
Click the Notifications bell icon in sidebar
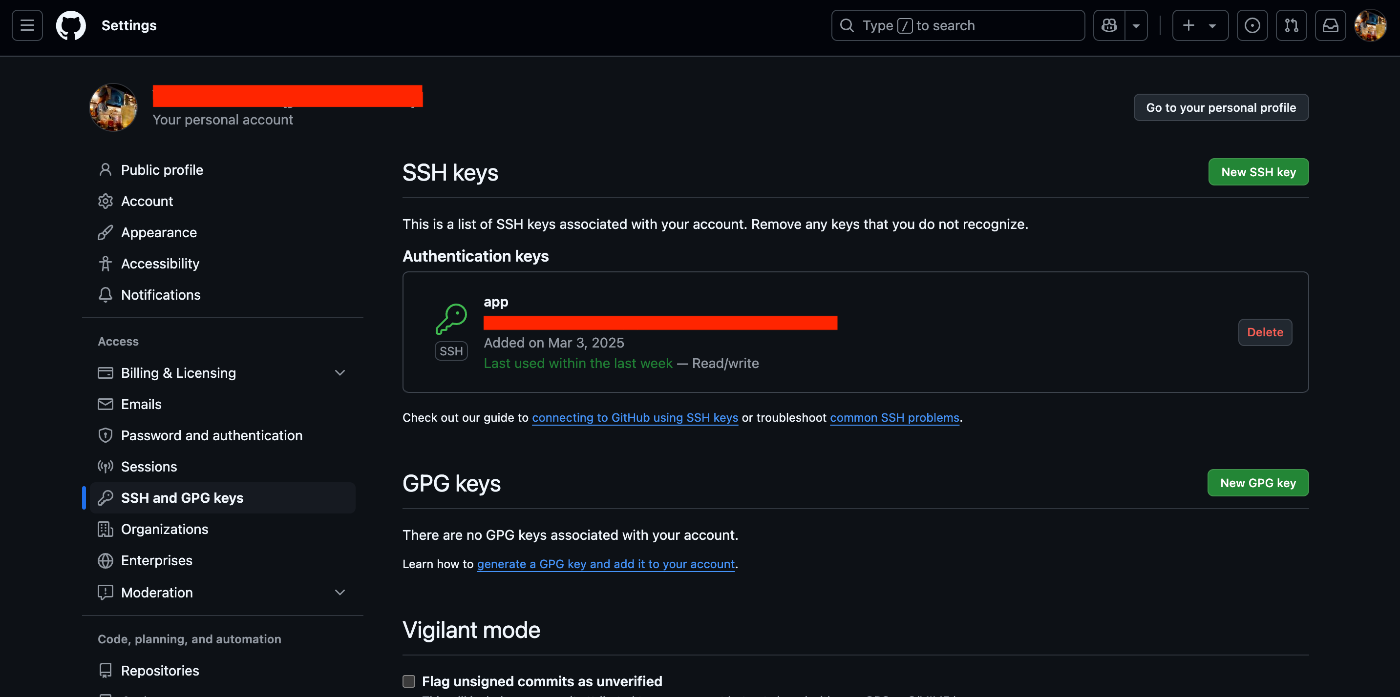click(x=106, y=294)
